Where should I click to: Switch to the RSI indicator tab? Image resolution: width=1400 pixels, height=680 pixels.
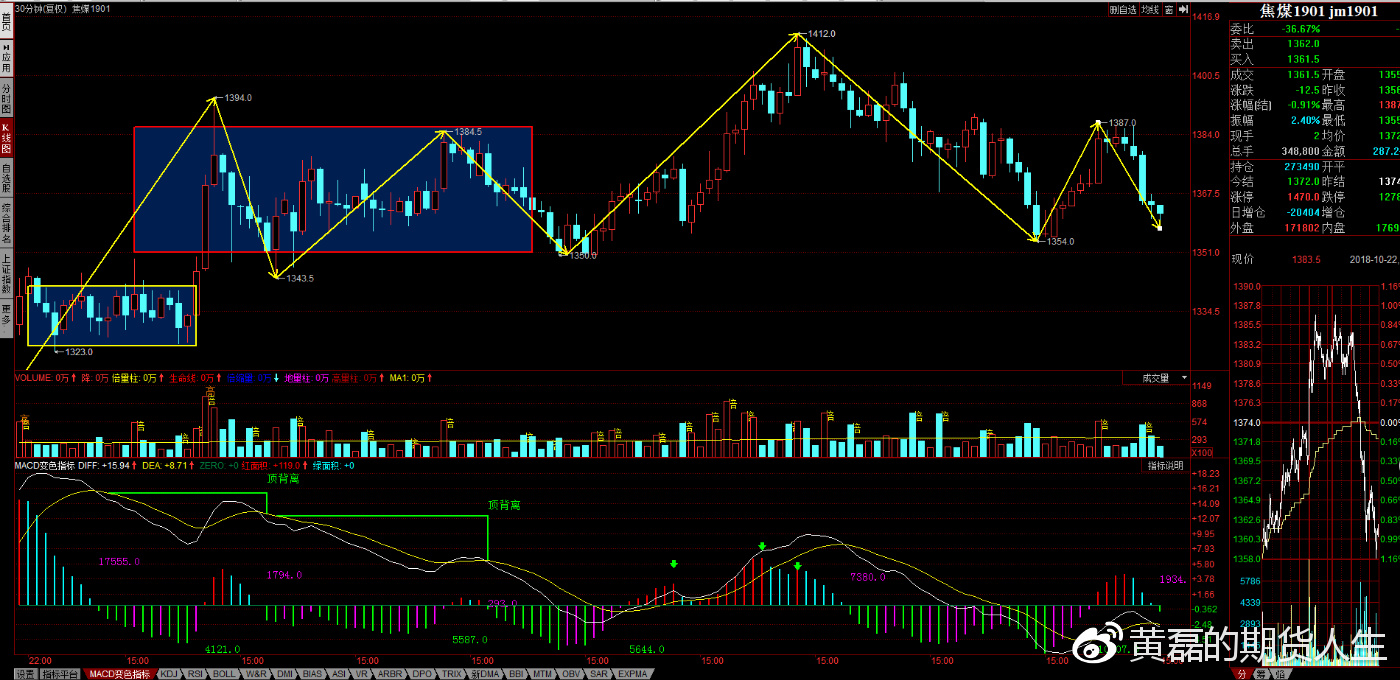(195, 674)
